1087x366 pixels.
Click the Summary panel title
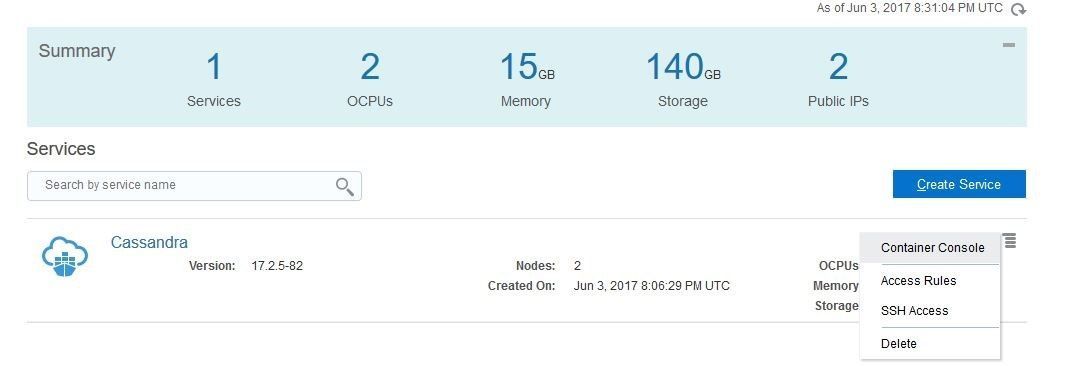click(x=77, y=51)
